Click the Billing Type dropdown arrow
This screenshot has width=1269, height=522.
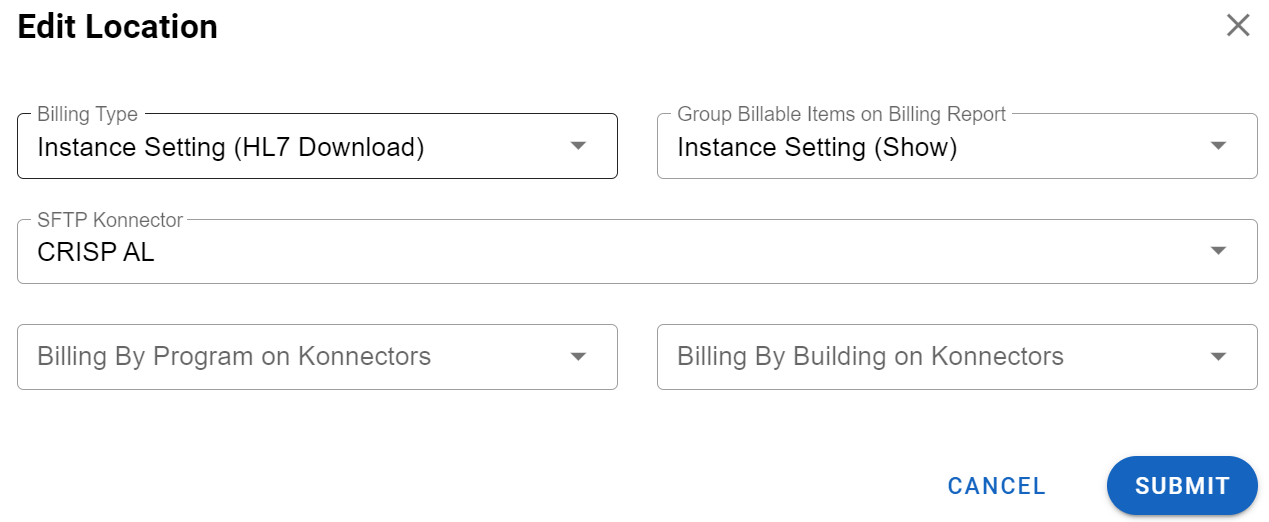click(x=578, y=146)
